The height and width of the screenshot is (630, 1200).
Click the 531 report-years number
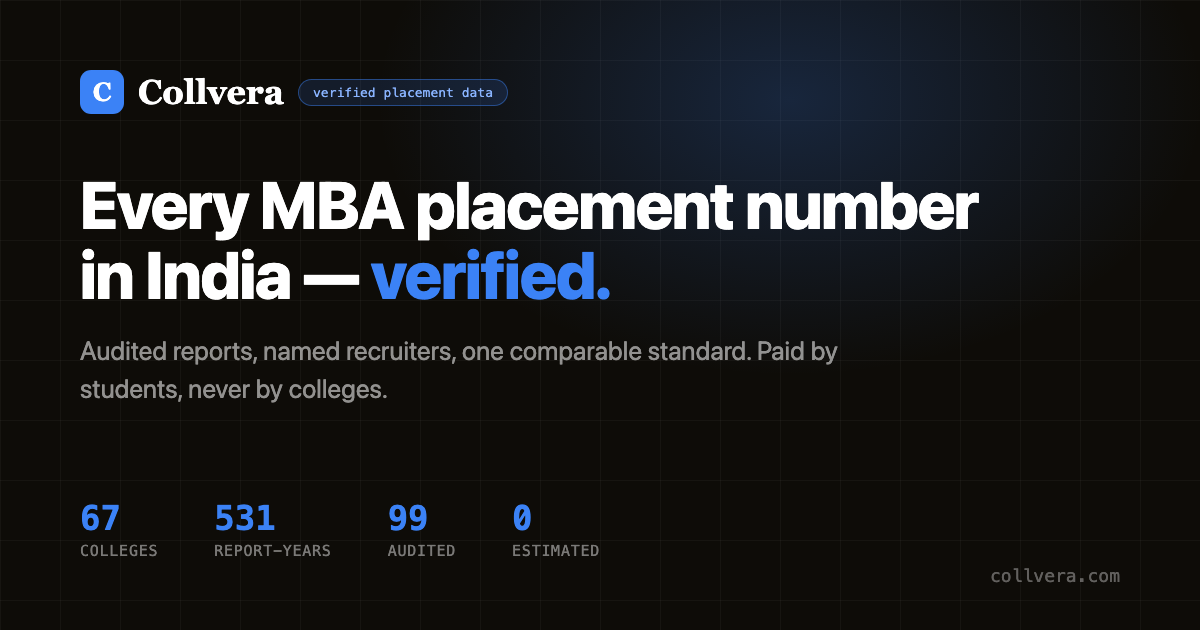click(x=244, y=519)
